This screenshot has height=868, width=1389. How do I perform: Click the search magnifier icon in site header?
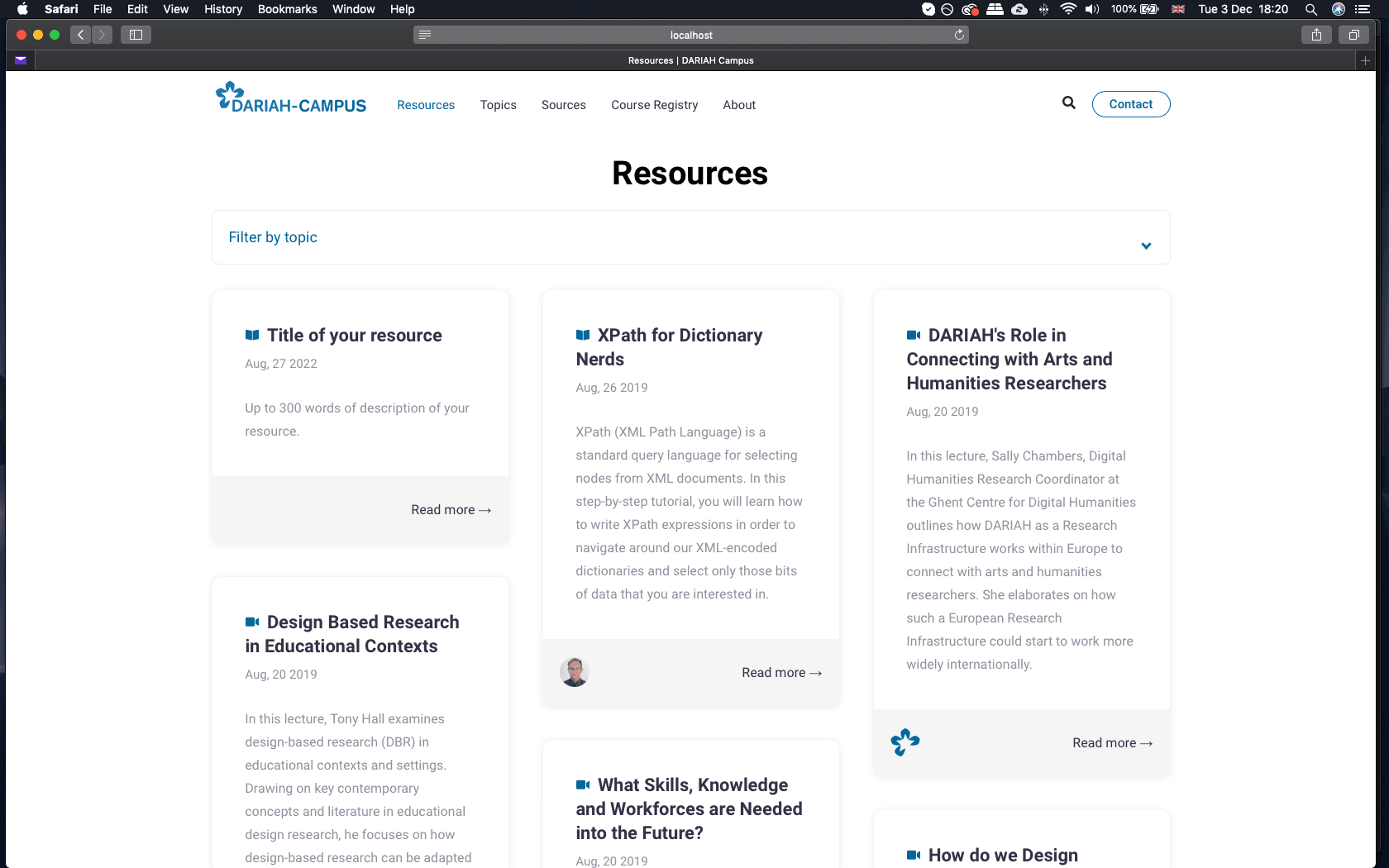pyautogui.click(x=1068, y=103)
